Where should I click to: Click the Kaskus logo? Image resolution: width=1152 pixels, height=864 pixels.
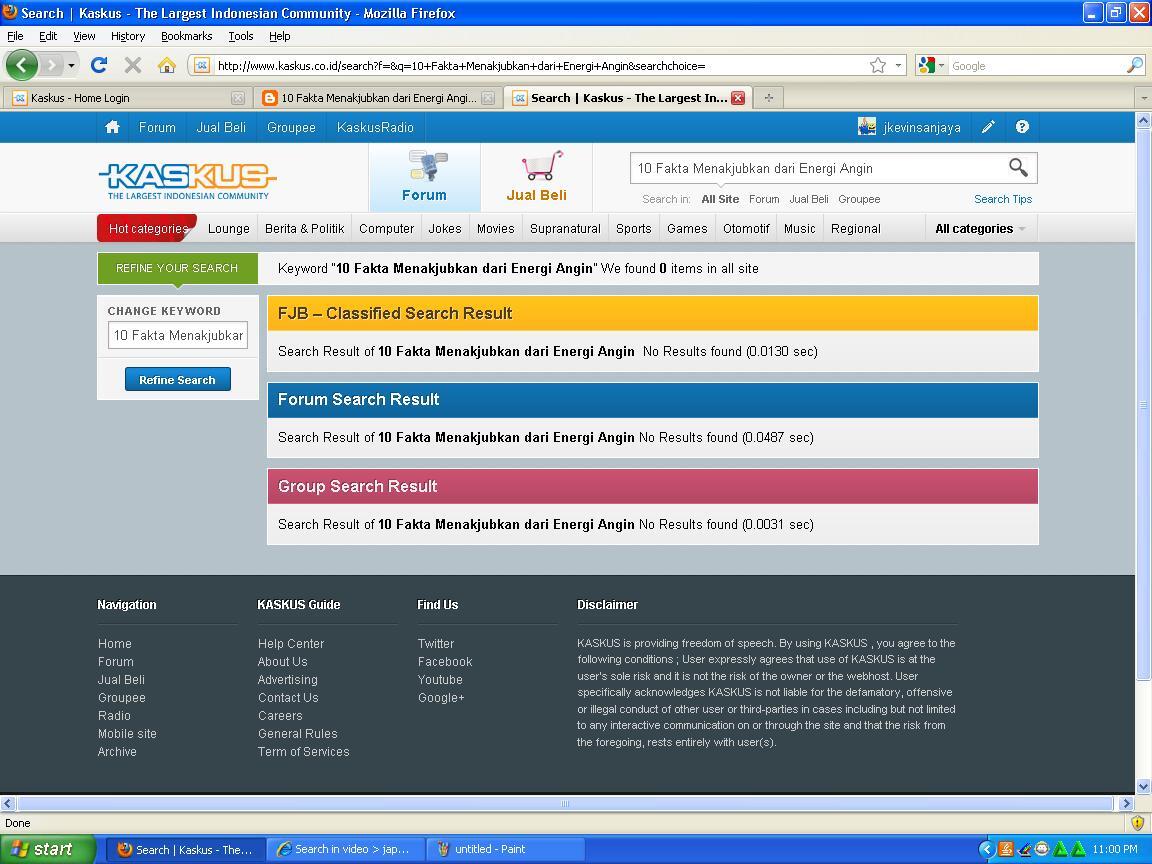tap(187, 180)
